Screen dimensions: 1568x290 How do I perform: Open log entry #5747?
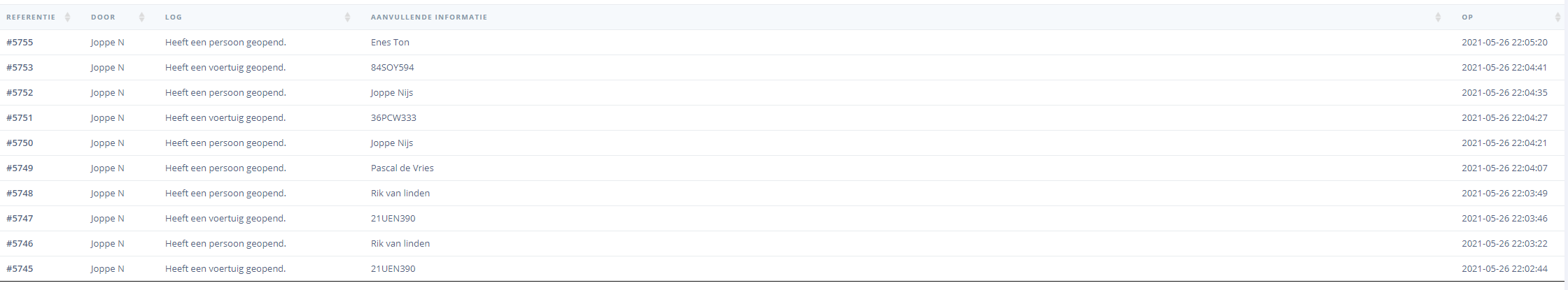pos(20,219)
